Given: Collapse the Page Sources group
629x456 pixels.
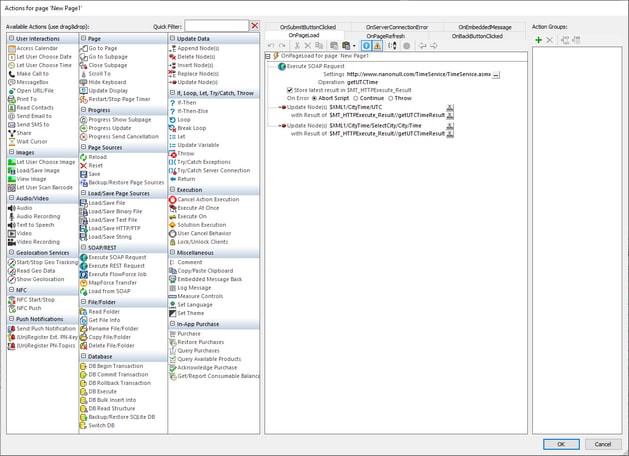Looking at the screenshot, I should (x=83, y=147).
